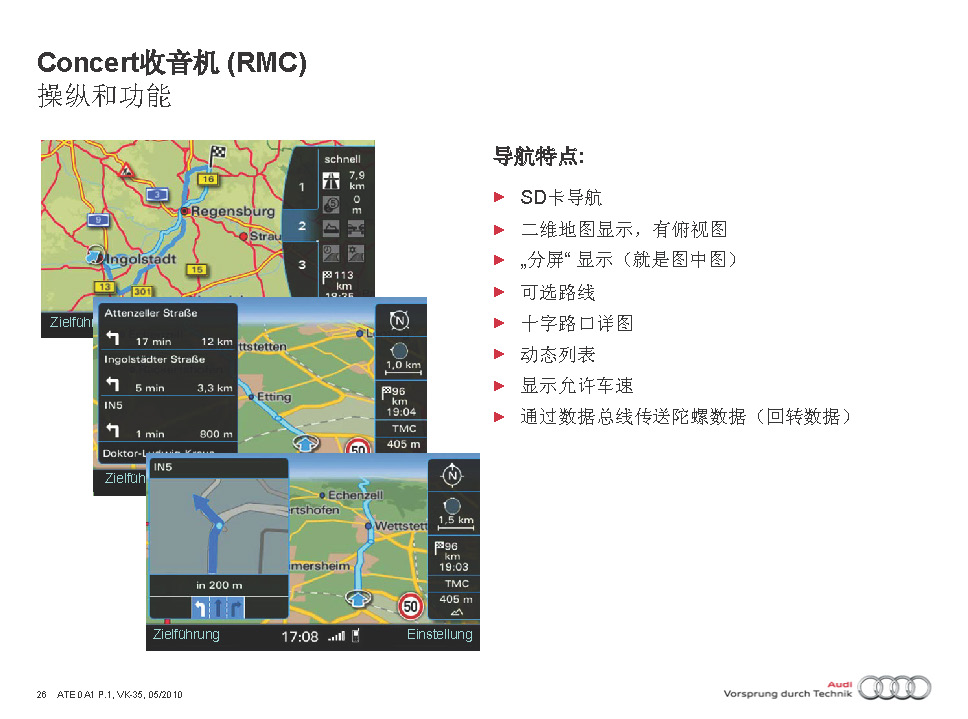The image size is (968, 719).
Task: Open the Zielführung menu beside 17:08
Action: point(186,634)
